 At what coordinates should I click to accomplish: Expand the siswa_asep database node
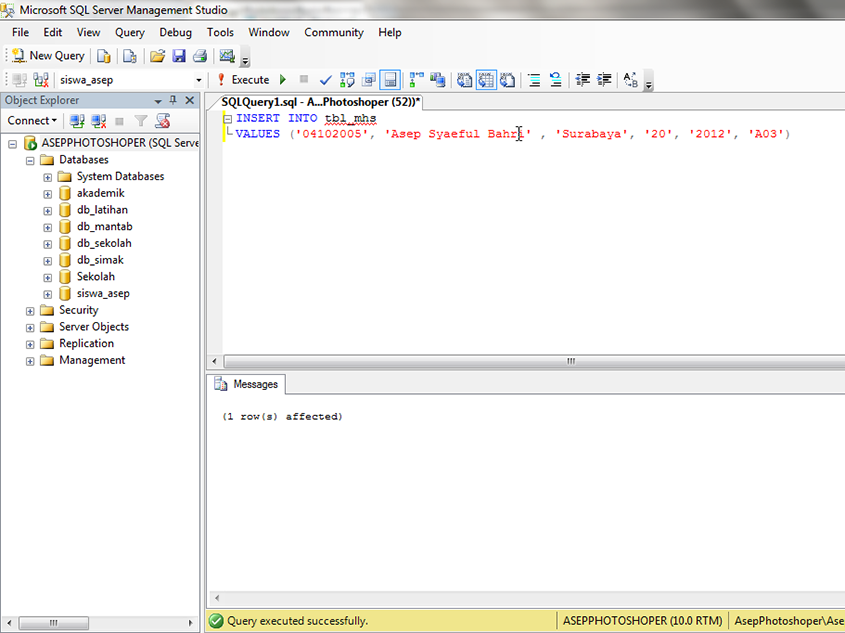click(x=47, y=294)
